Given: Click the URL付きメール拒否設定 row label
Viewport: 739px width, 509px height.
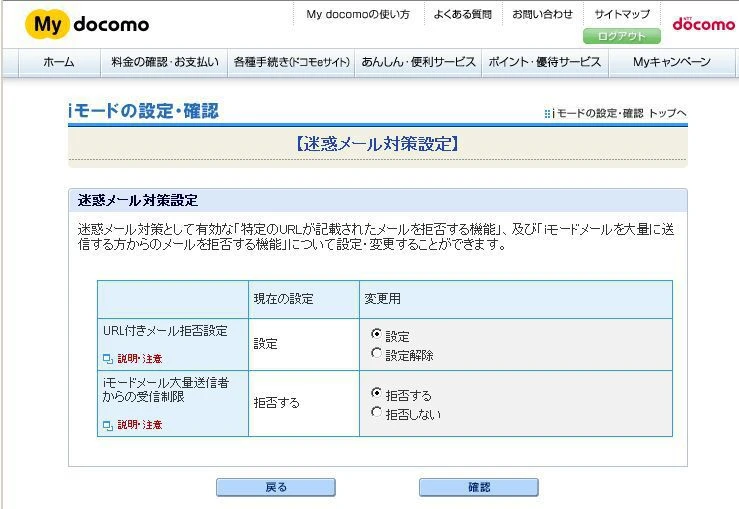Looking at the screenshot, I should pos(165,331).
